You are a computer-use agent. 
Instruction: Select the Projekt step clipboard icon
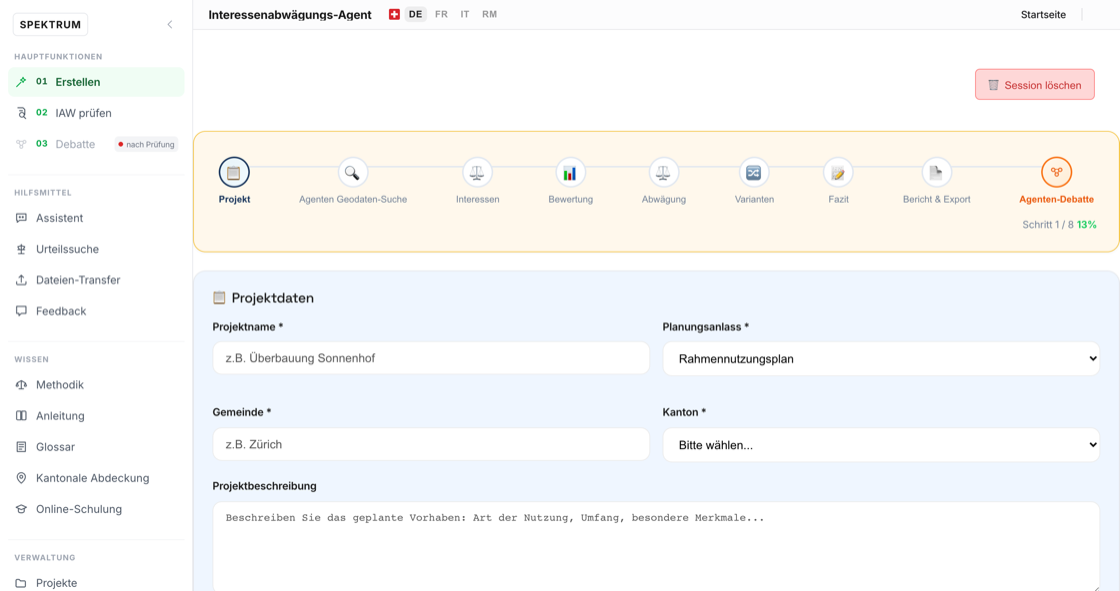pos(234,172)
